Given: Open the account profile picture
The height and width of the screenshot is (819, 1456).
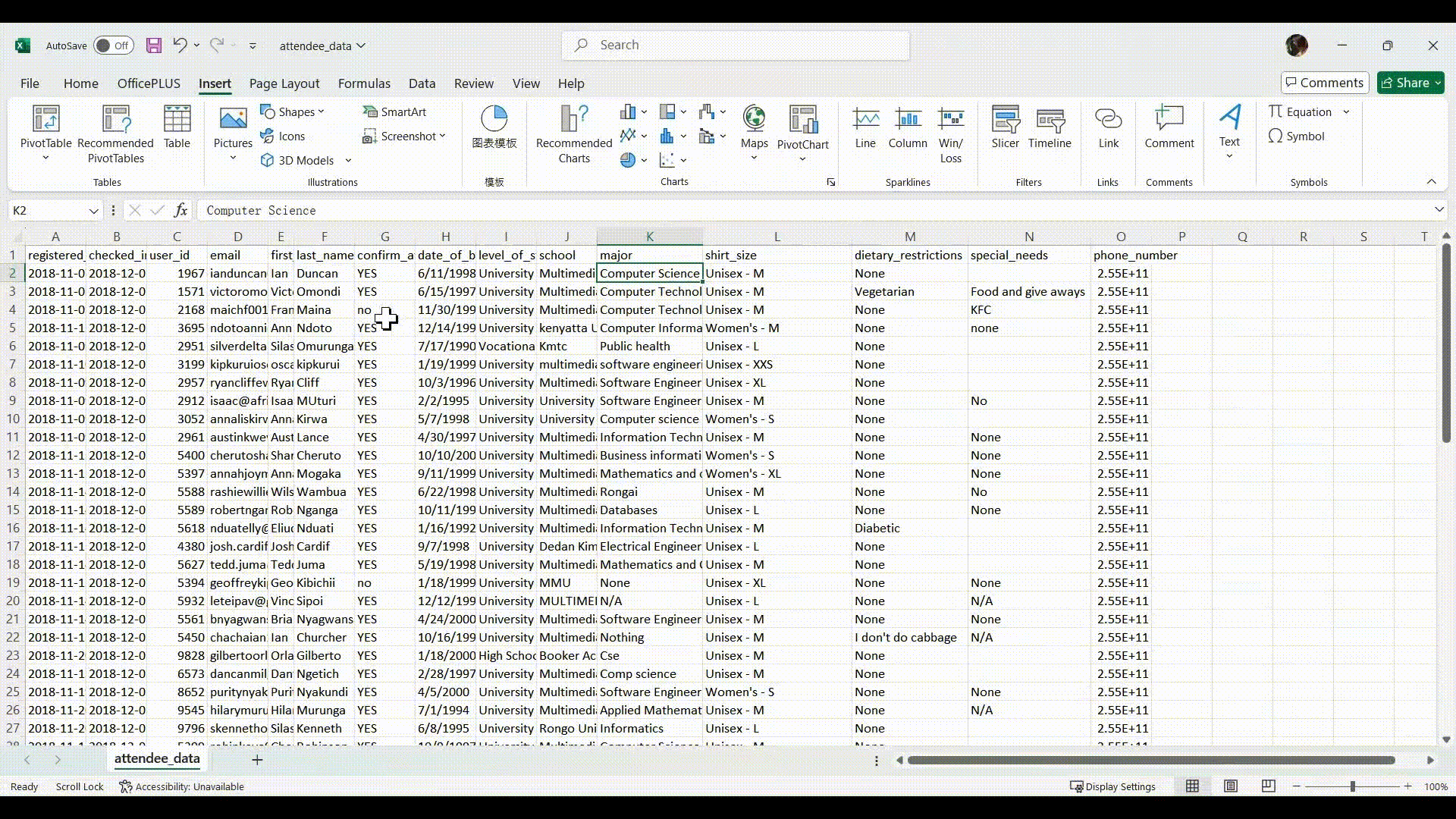Looking at the screenshot, I should coord(1297,45).
